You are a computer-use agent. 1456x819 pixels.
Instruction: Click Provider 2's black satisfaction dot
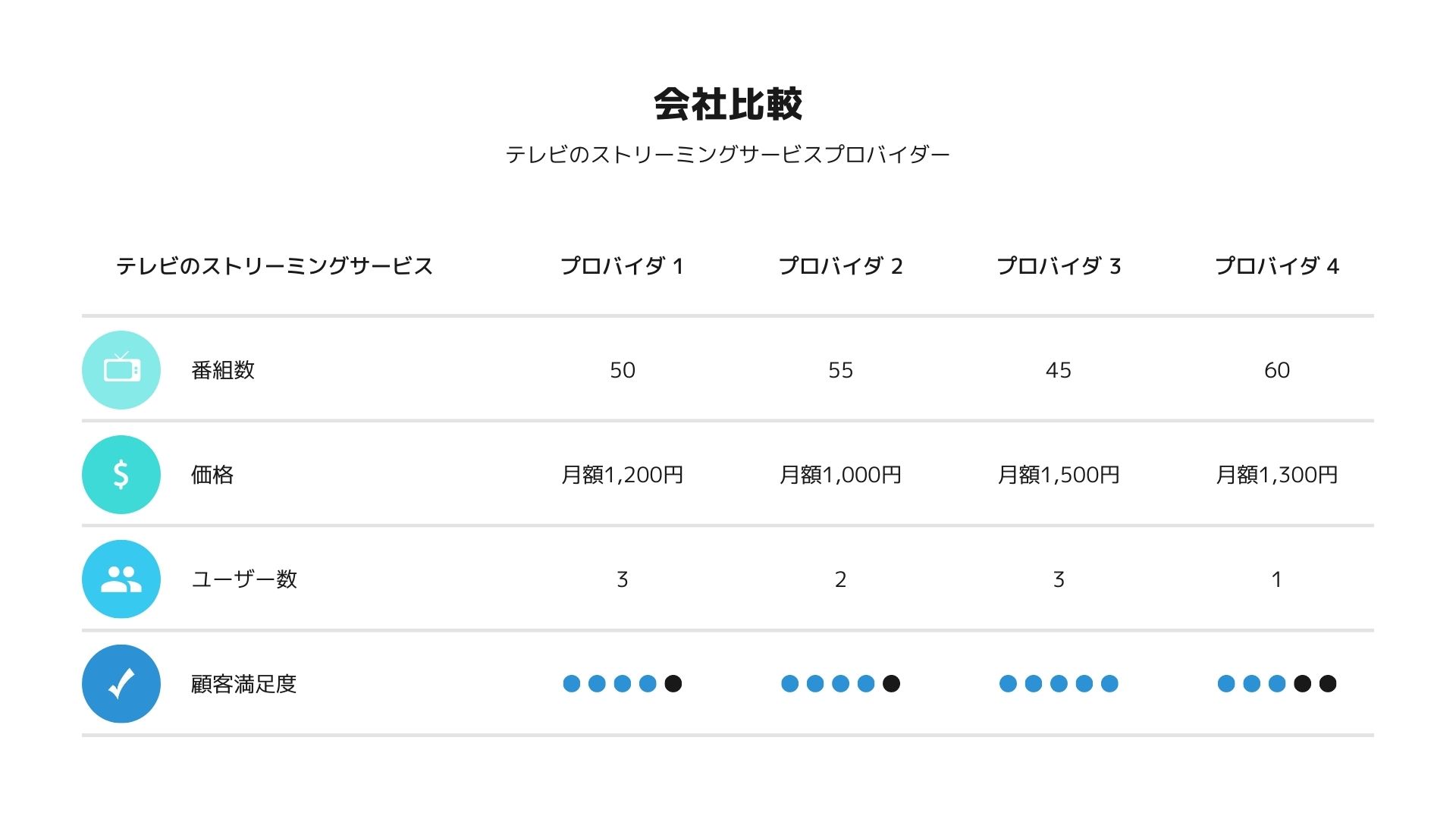[x=892, y=684]
